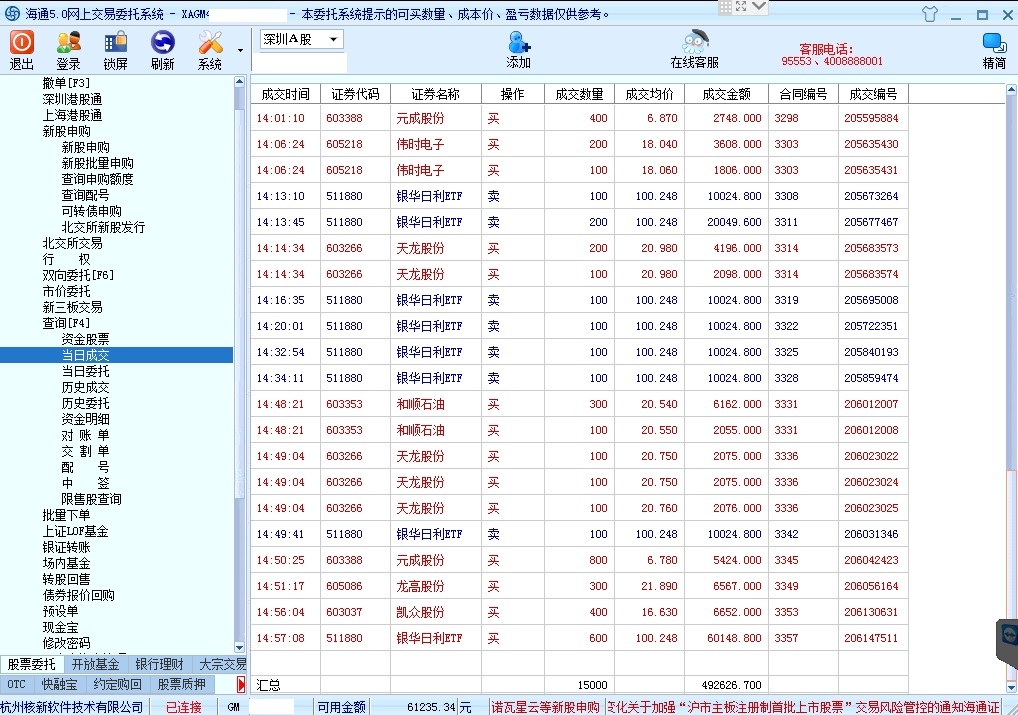Open 历史成交 in the sidebar

86,387
